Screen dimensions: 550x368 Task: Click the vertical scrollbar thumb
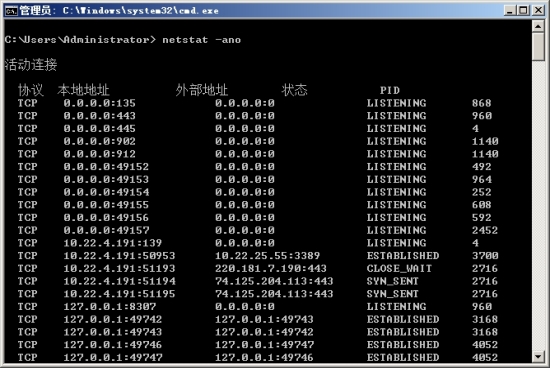tap(538, 47)
